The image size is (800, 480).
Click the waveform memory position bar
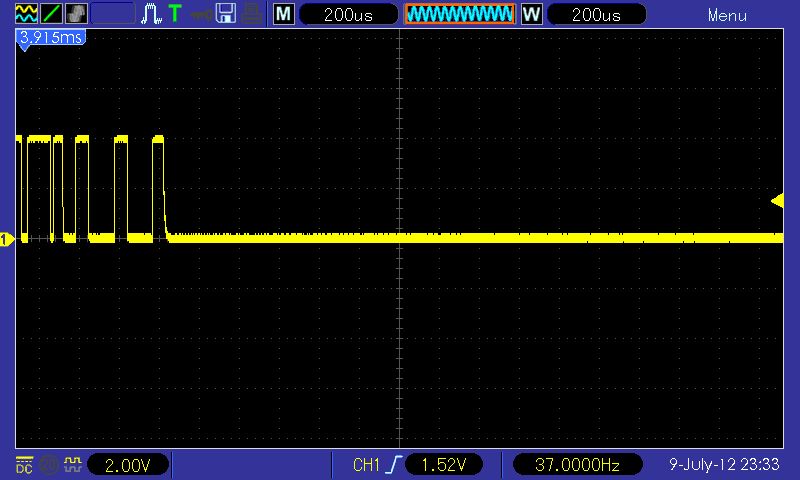pyautogui.click(x=460, y=14)
